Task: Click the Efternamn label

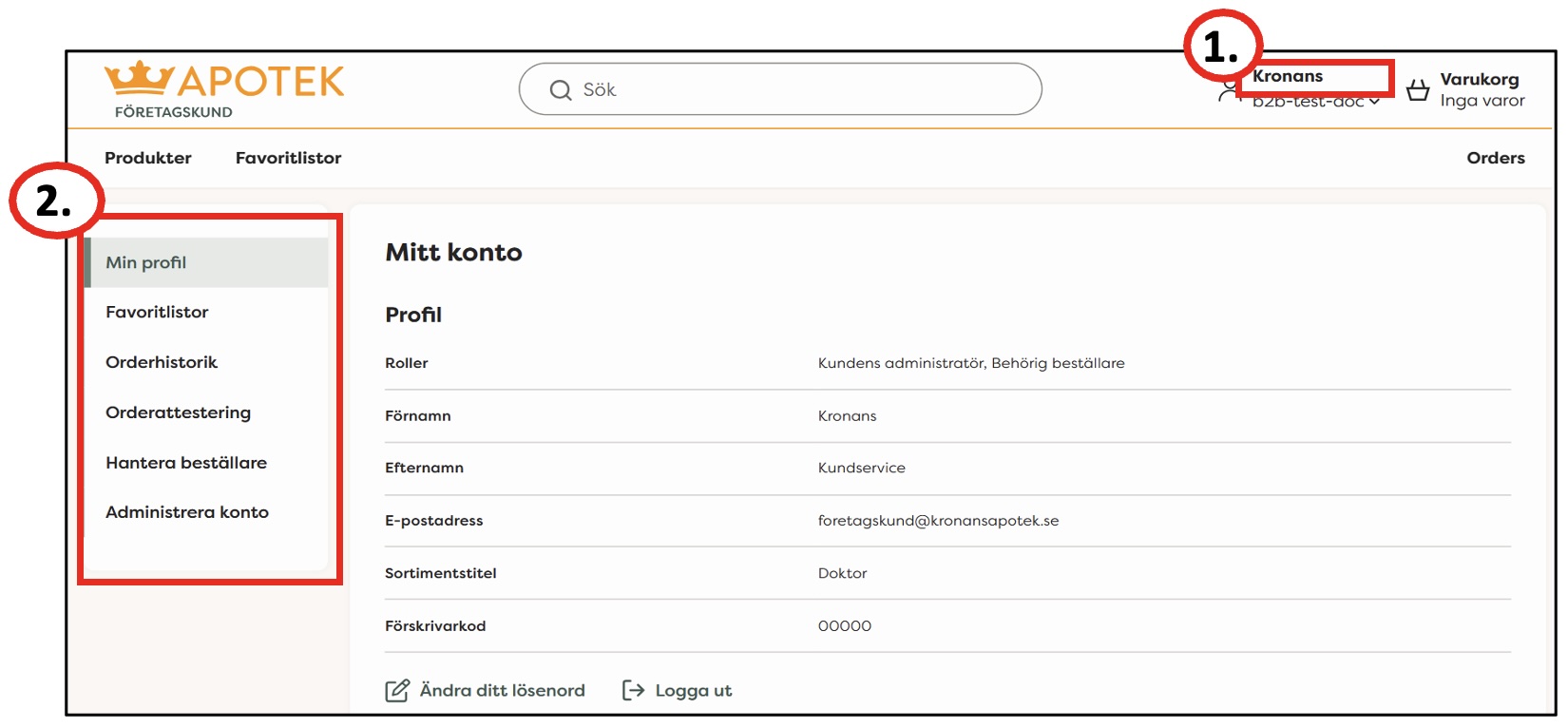Action: pyautogui.click(x=425, y=468)
